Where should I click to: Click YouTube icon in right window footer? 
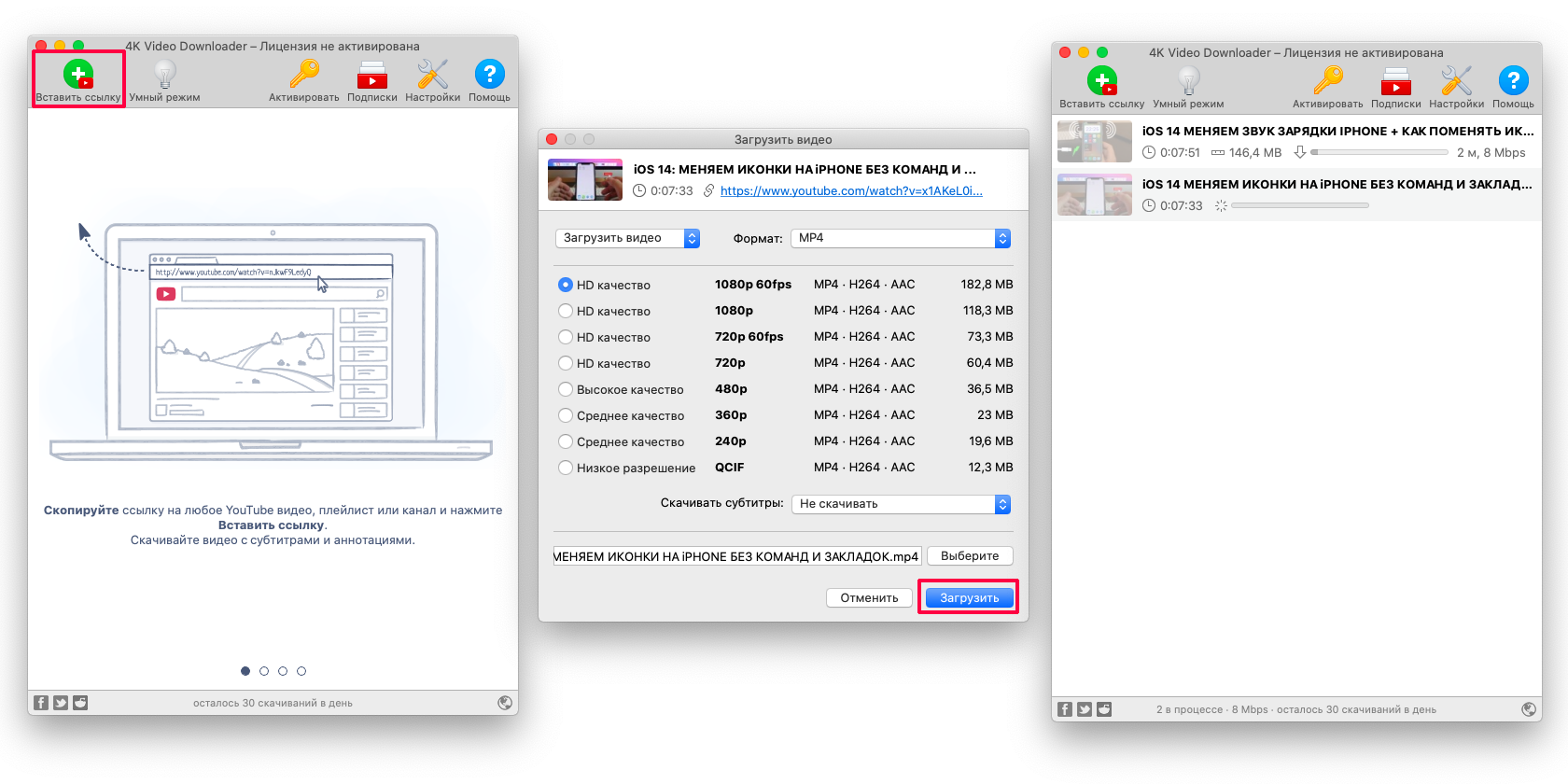pos(1104,709)
